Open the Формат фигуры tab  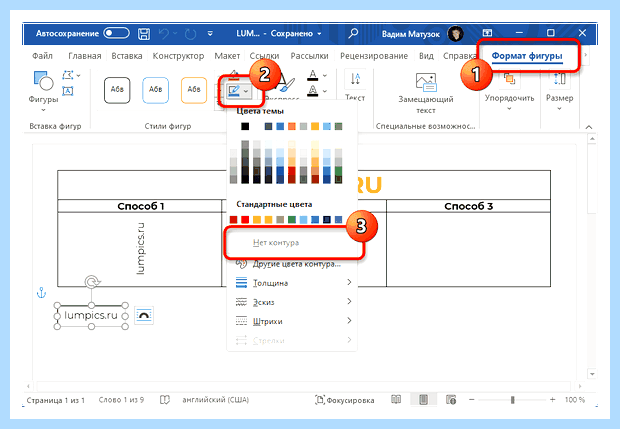pyautogui.click(x=527, y=56)
